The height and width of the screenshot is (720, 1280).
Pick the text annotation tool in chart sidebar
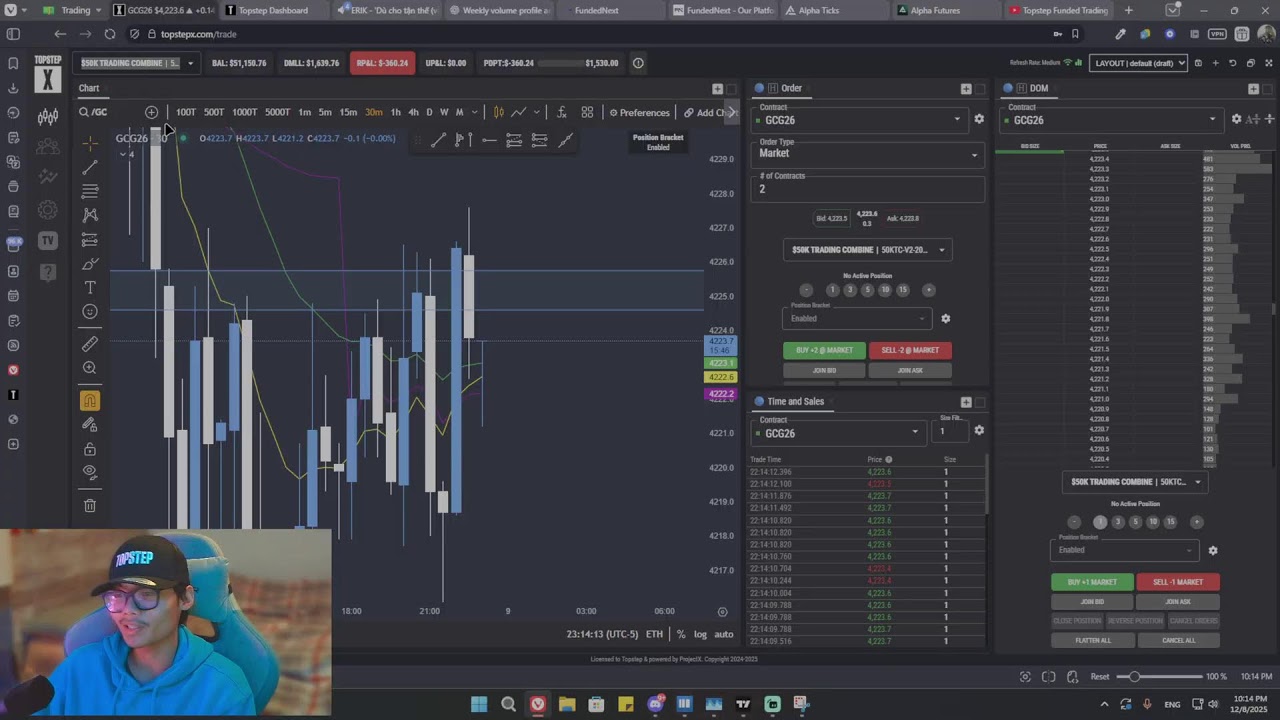pyautogui.click(x=90, y=288)
